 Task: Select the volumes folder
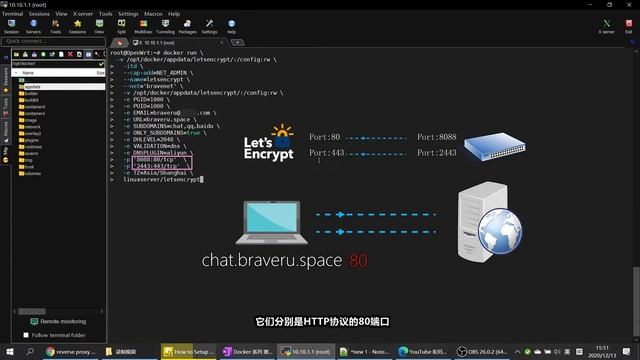(x=30, y=173)
